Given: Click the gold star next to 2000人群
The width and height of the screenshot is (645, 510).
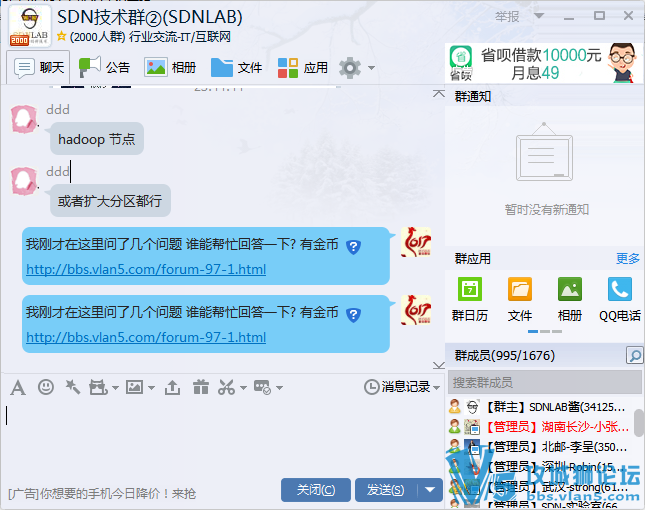Looking at the screenshot, I should point(61,36).
